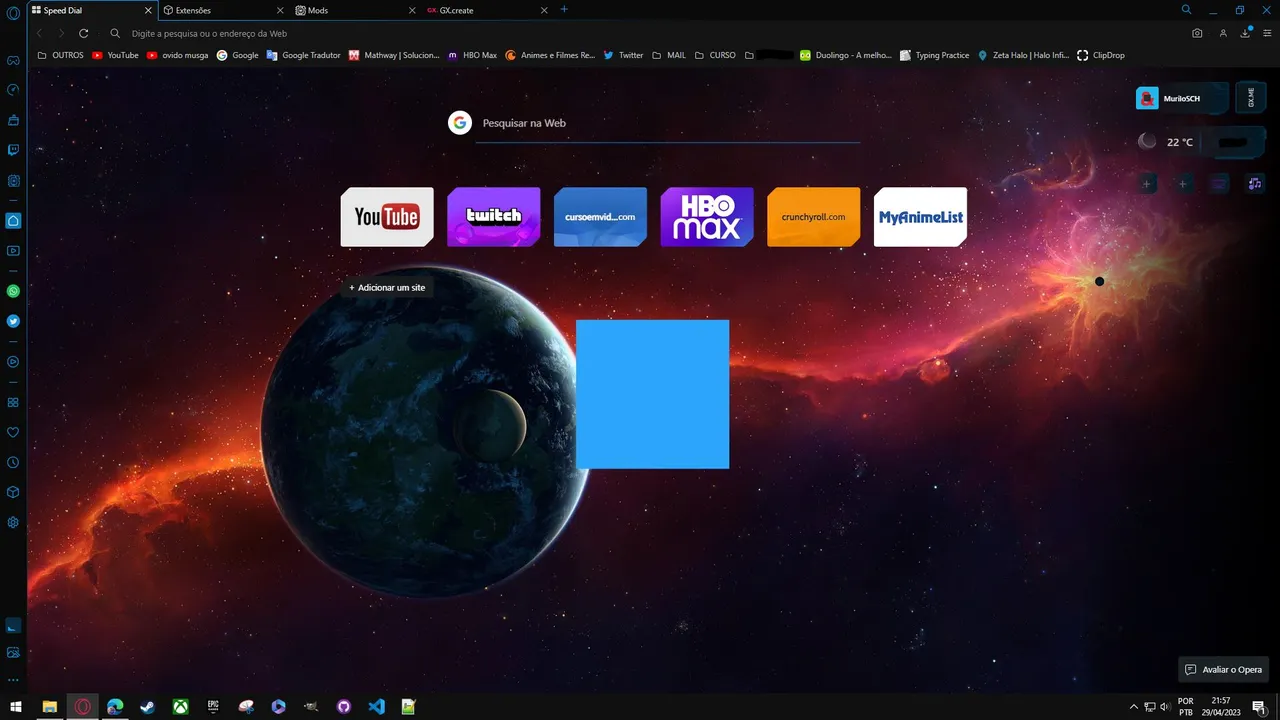The width and height of the screenshot is (1280, 720).
Task: Open the Downloads icon in toolbar
Action: 1246,33
